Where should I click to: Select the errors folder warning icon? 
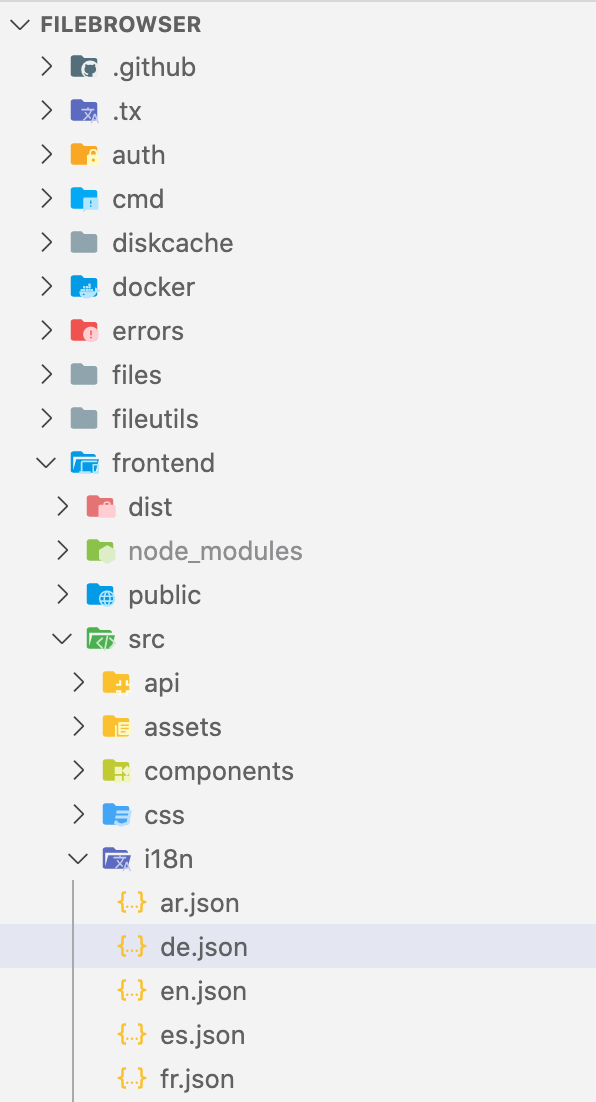(84, 331)
